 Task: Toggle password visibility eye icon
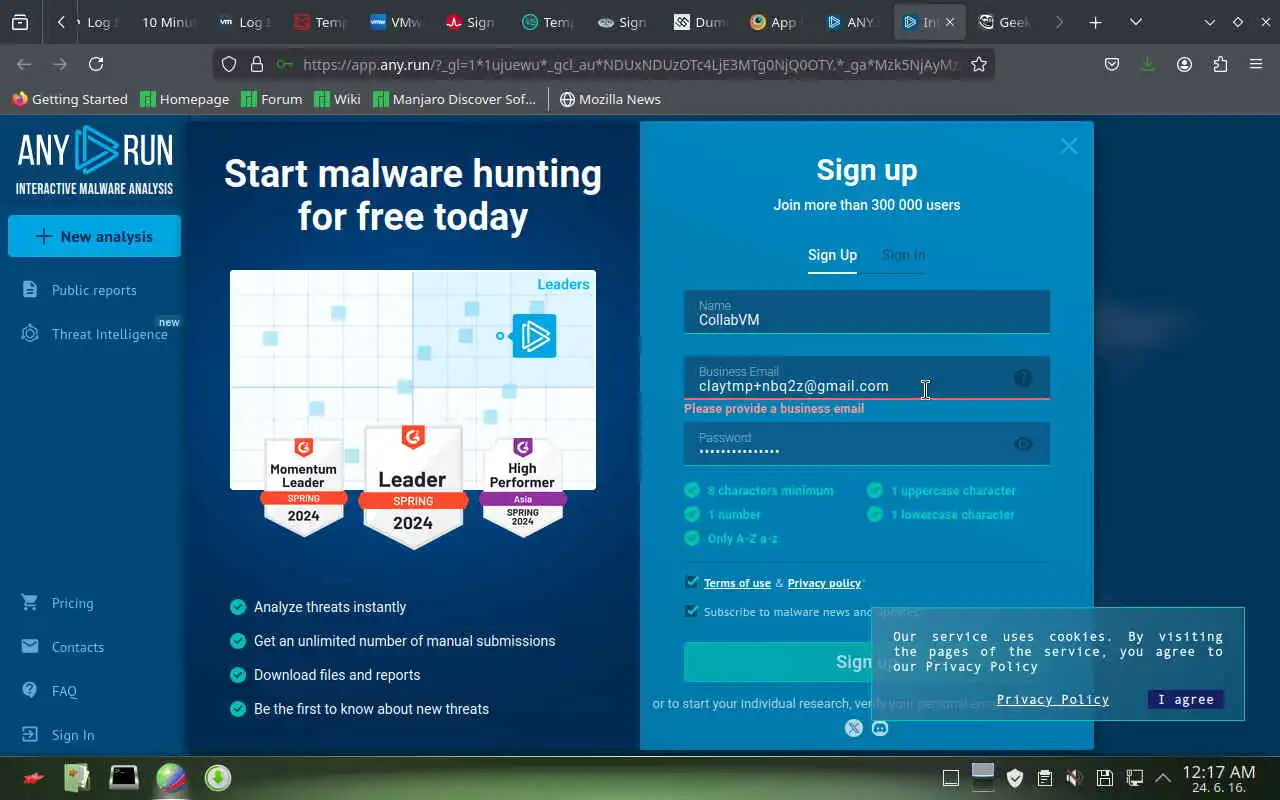point(1023,444)
